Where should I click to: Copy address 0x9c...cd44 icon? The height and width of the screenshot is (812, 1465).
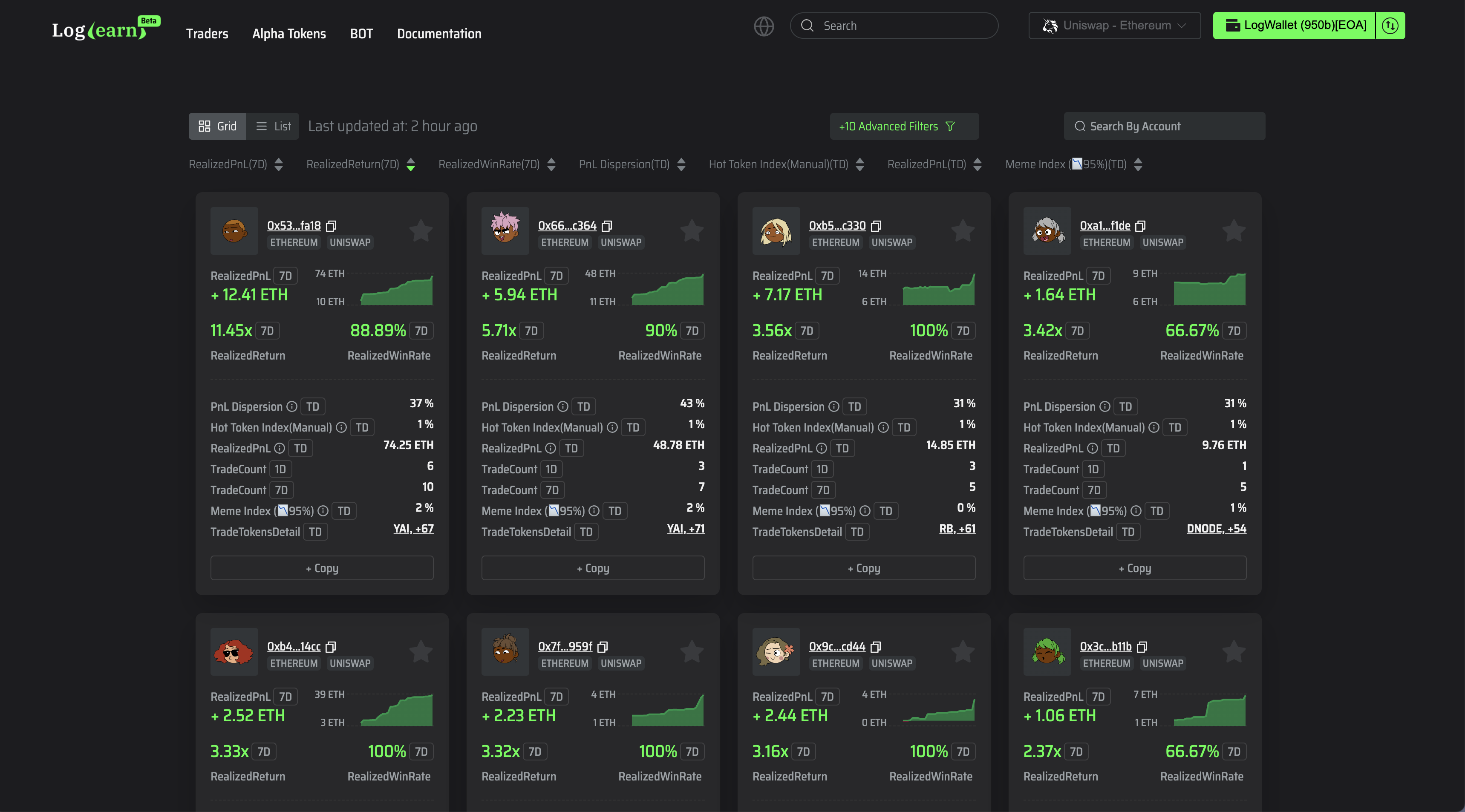point(876,647)
